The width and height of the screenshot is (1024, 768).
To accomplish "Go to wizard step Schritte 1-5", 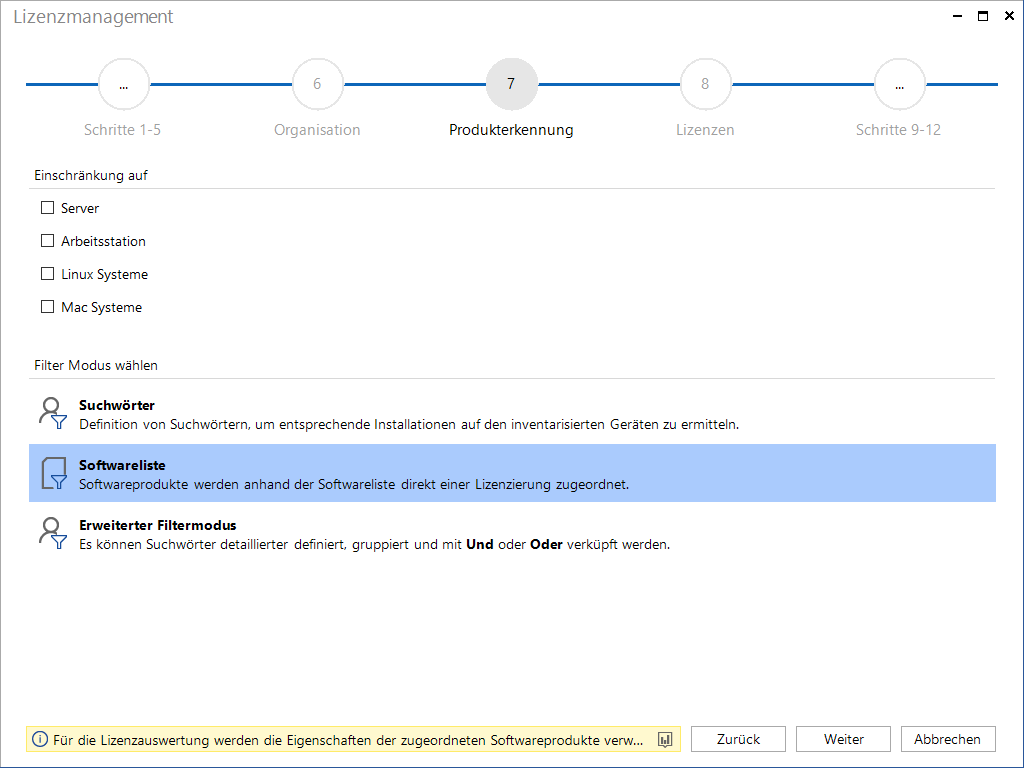I will (123, 84).
